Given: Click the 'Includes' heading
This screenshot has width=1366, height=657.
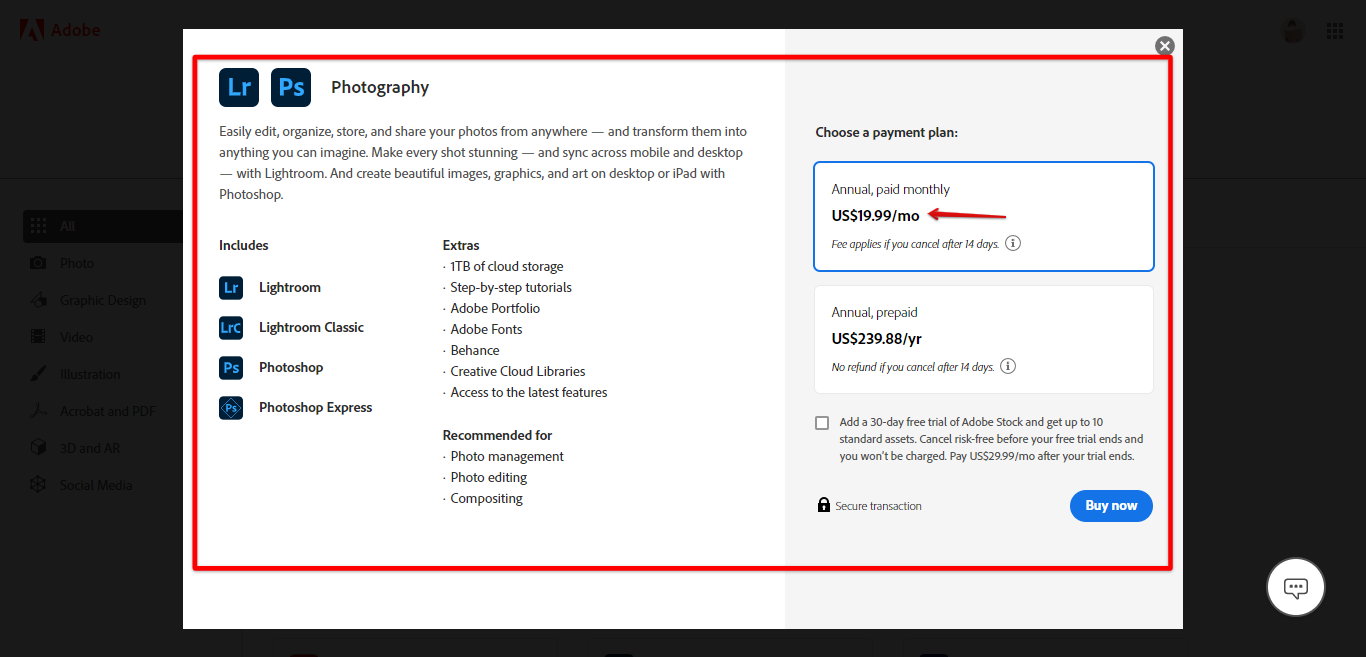Looking at the screenshot, I should point(244,246).
